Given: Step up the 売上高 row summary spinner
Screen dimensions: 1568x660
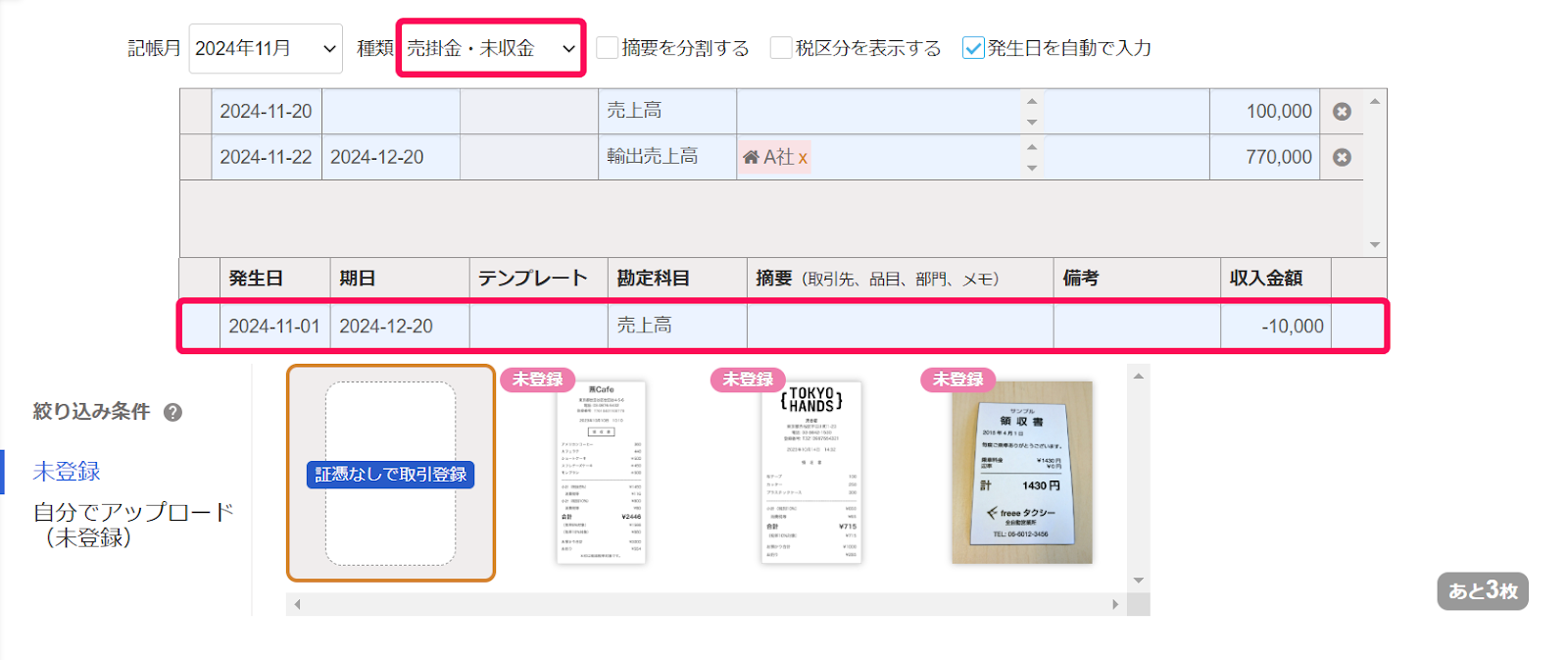Looking at the screenshot, I should pyautogui.click(x=1032, y=101).
